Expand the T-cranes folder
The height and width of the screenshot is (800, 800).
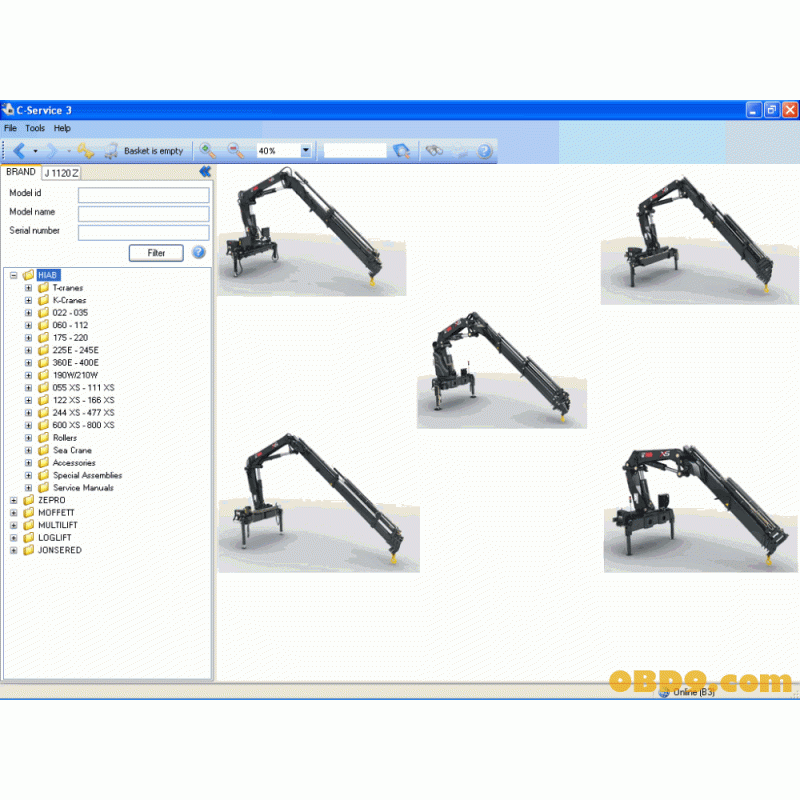tap(29, 288)
